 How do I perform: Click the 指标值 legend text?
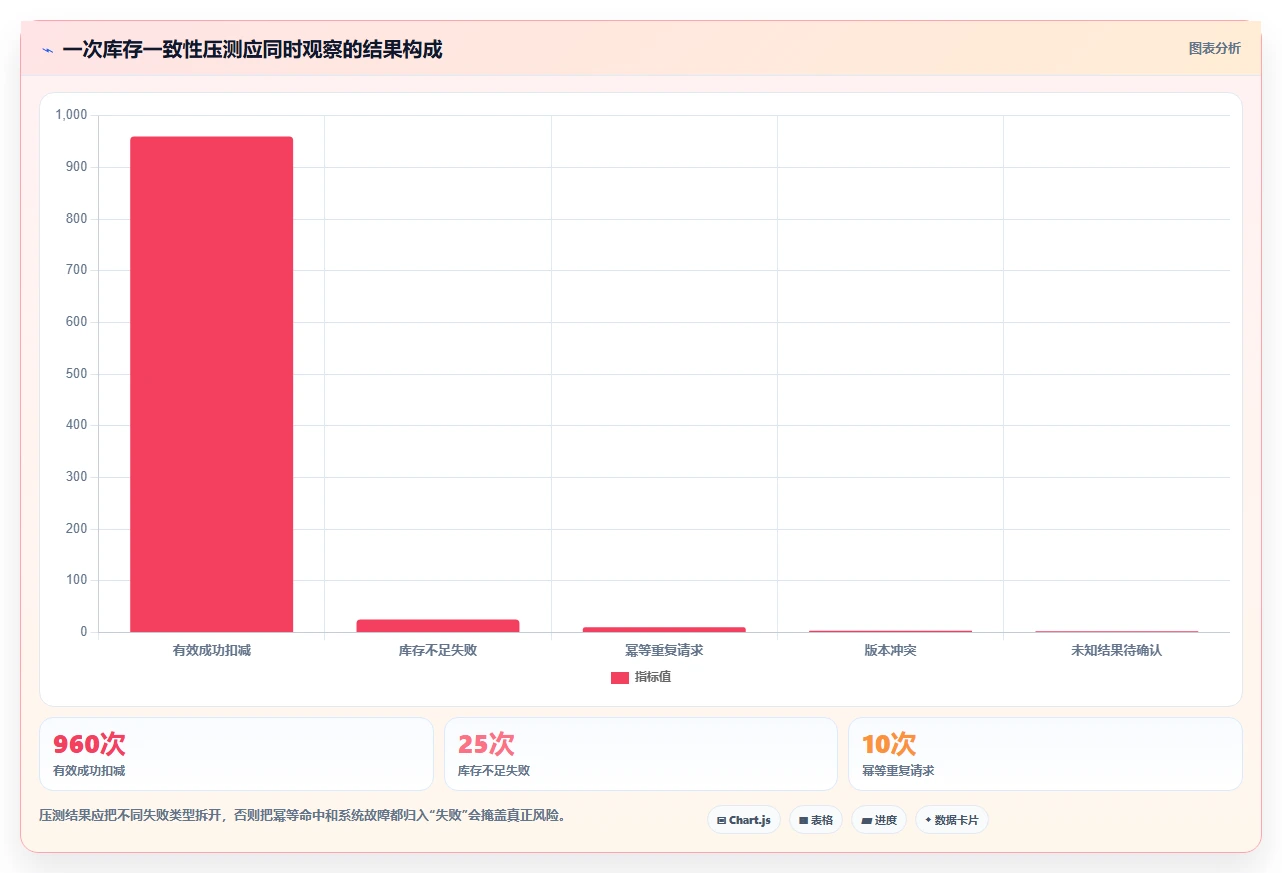point(652,678)
